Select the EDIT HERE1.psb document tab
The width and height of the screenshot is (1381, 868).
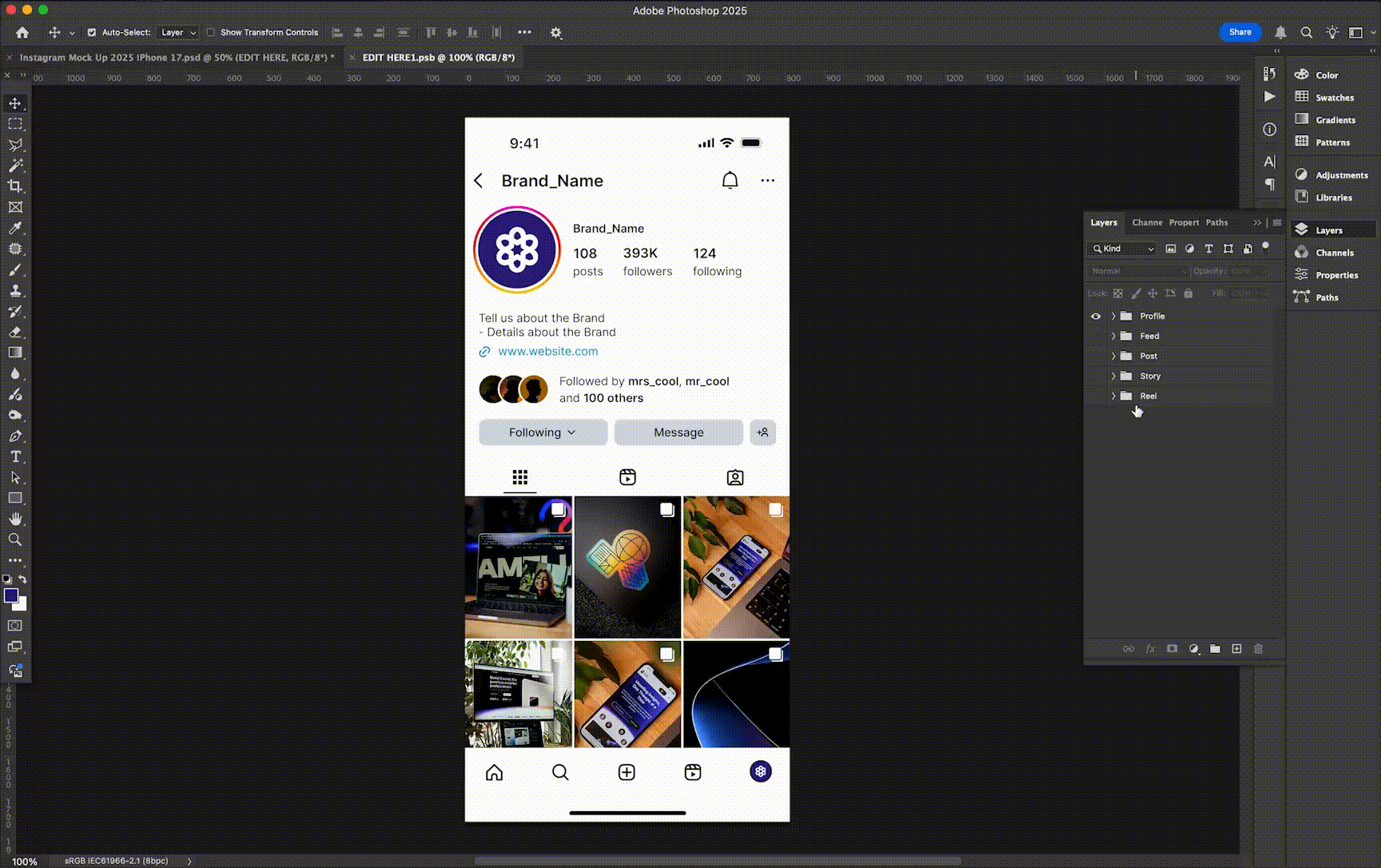pos(438,58)
